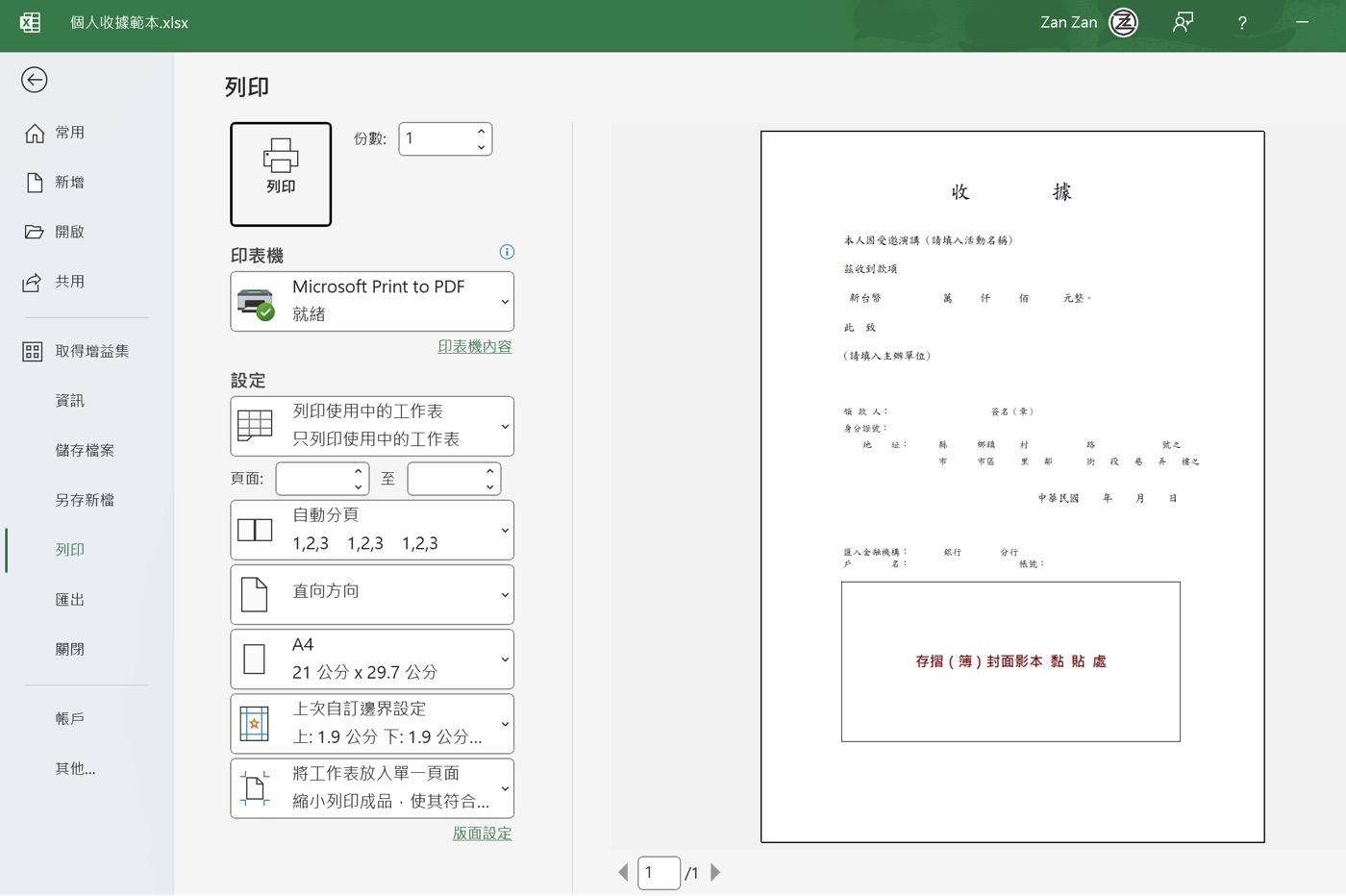Click the printer info circle icon
Screen dimensions: 1346x896
(507, 252)
